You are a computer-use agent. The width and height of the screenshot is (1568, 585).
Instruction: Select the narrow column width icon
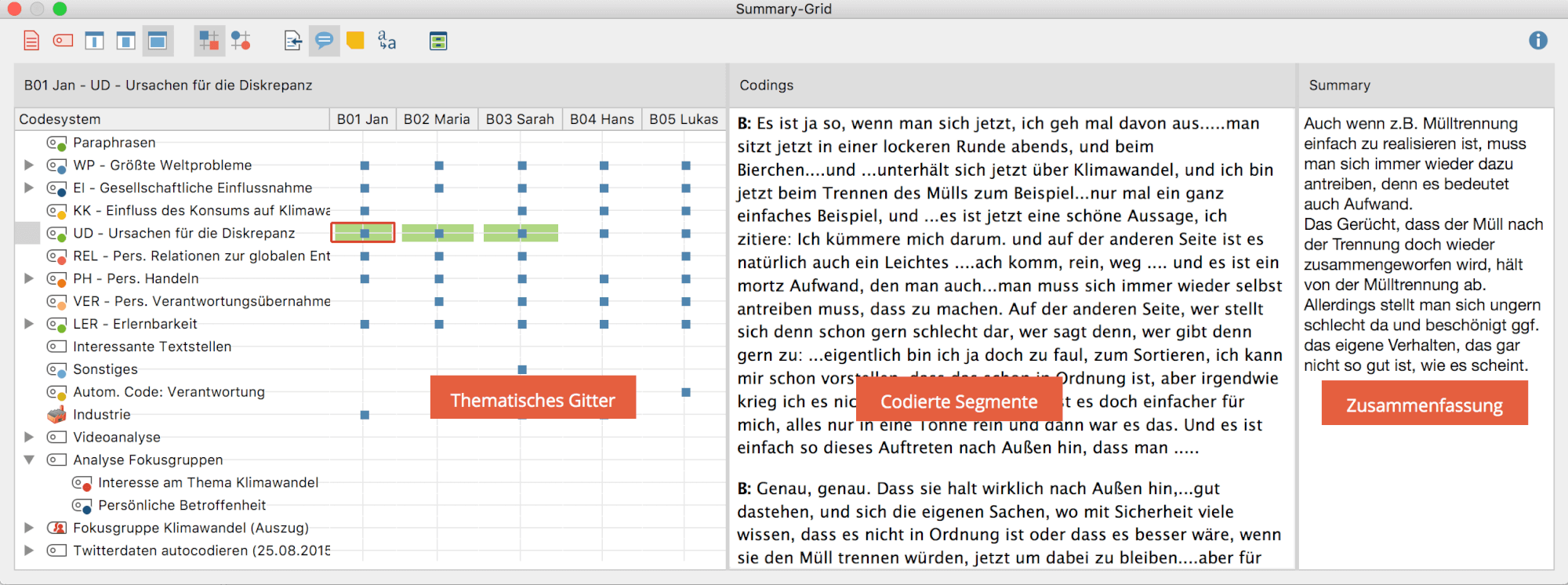point(94,41)
